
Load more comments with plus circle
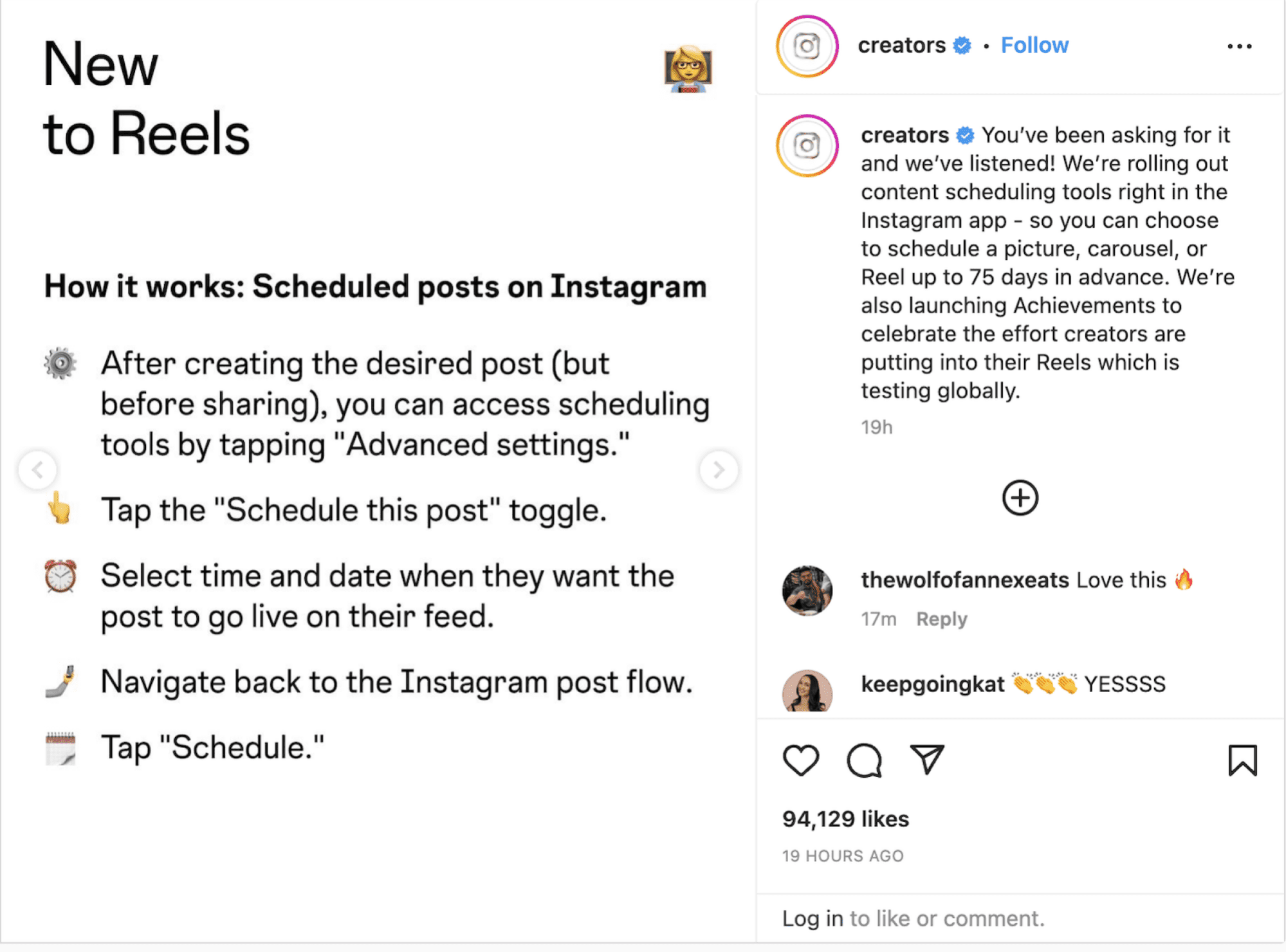1020,497
